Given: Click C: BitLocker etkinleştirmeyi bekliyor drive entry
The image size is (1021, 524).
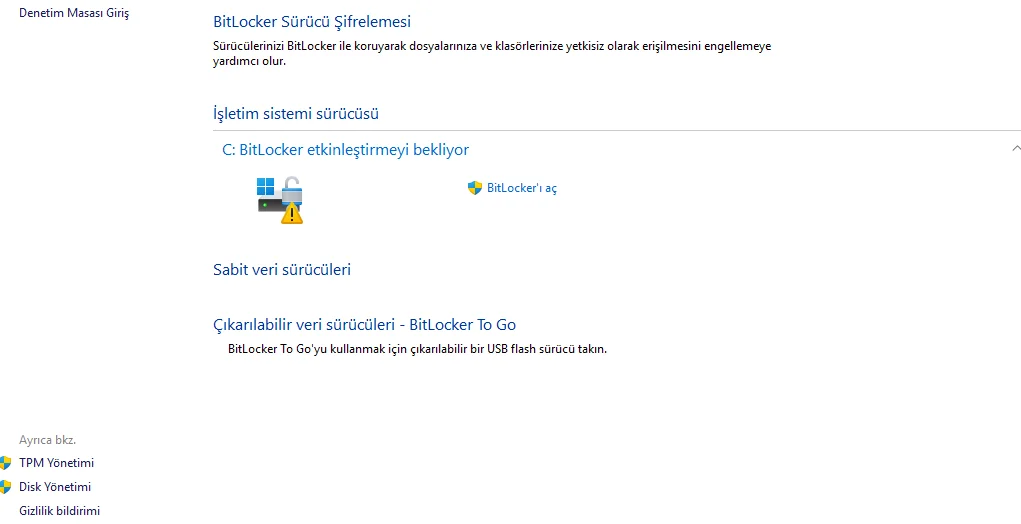Looking at the screenshot, I should [345, 150].
